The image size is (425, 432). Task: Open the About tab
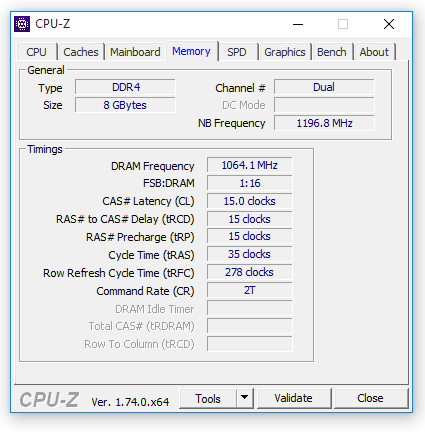[374, 52]
